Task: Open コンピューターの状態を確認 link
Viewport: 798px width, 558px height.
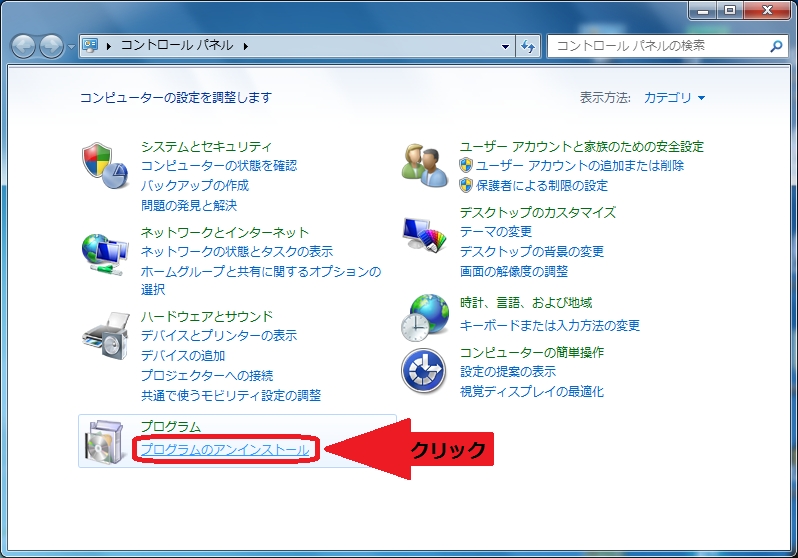Action: click(219, 165)
